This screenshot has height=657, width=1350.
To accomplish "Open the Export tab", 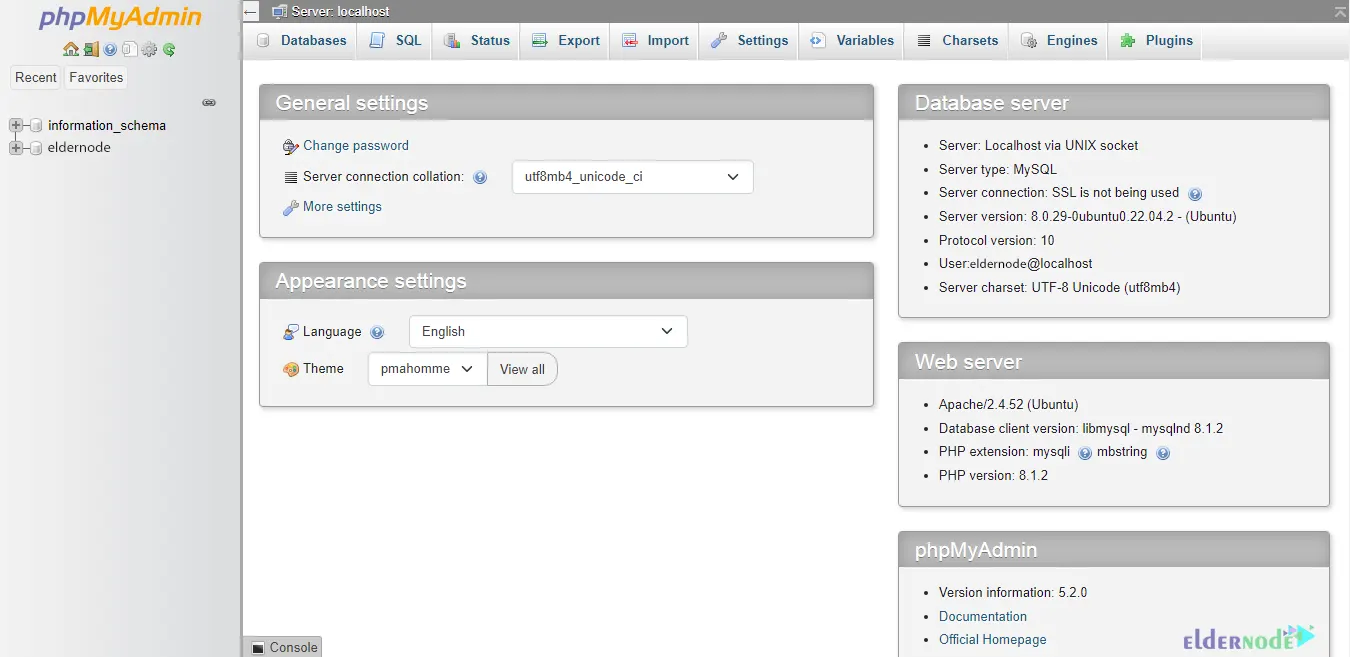I will [x=566, y=41].
